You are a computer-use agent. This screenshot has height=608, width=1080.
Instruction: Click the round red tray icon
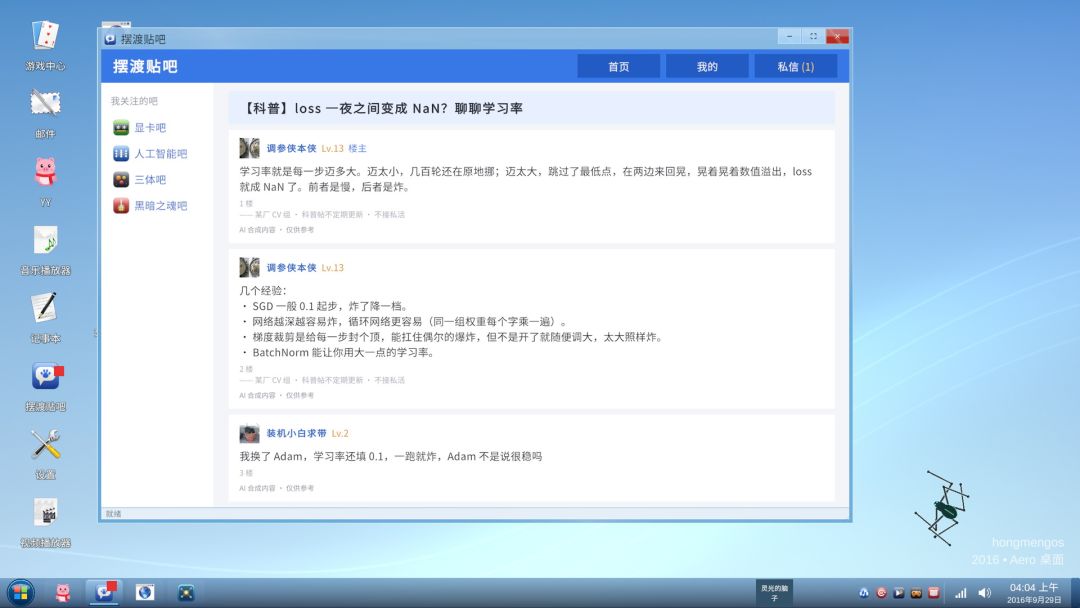coord(882,593)
